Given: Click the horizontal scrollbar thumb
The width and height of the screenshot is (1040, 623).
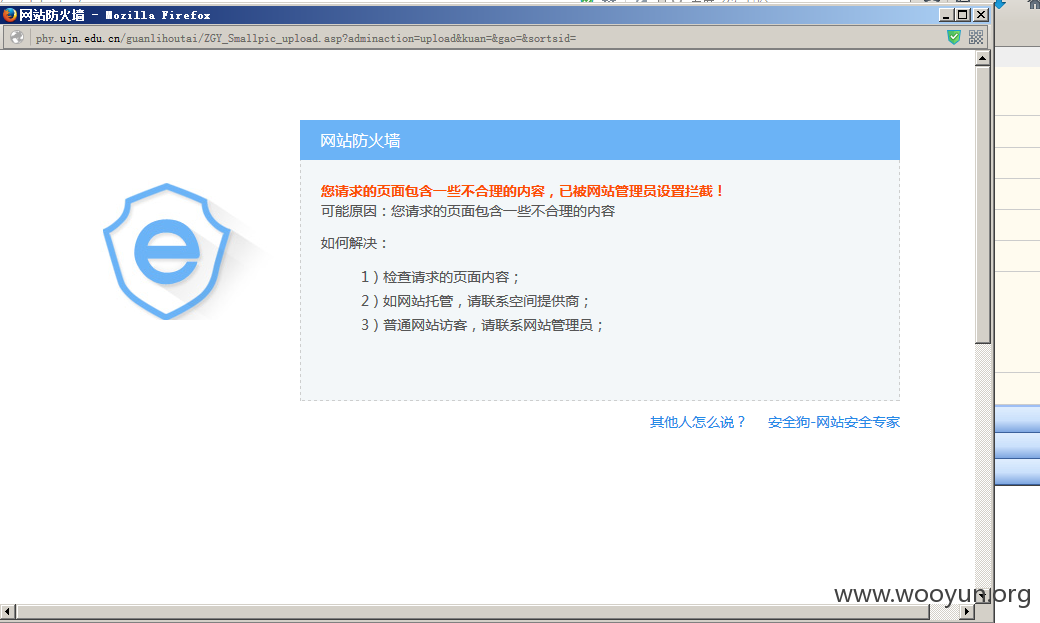Looking at the screenshot, I should click(473, 611).
